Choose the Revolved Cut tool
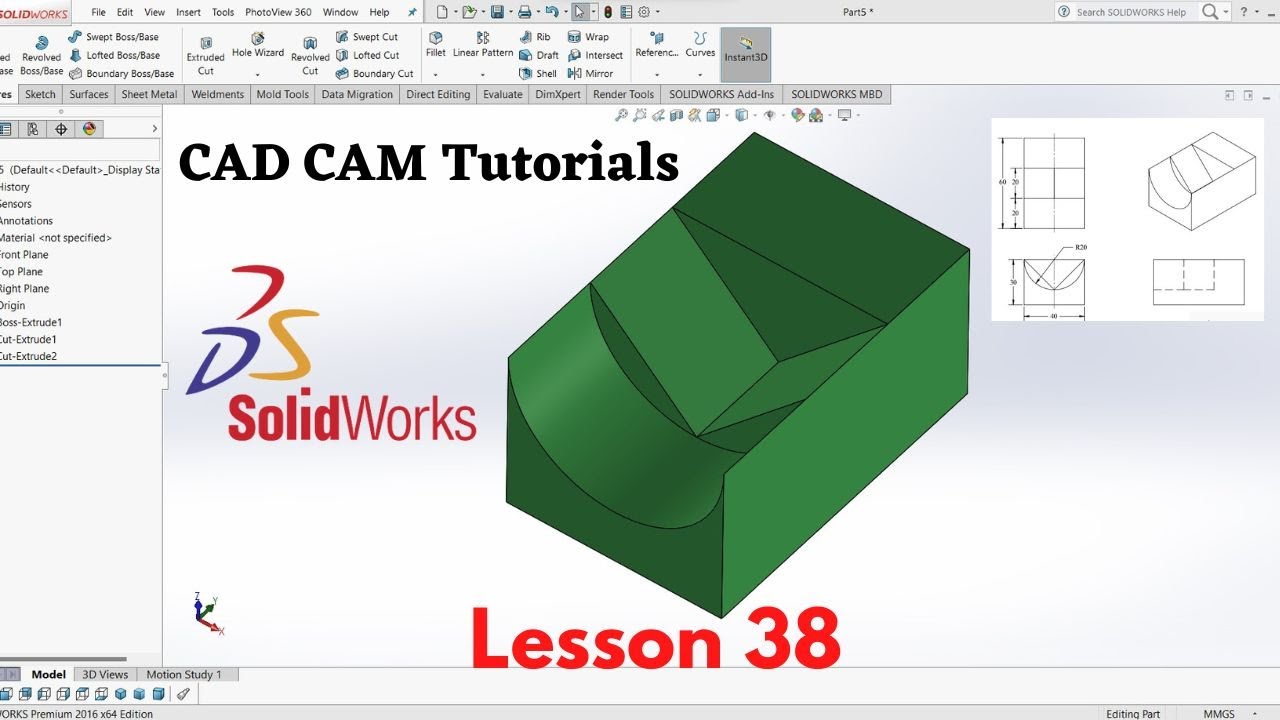 (310, 56)
